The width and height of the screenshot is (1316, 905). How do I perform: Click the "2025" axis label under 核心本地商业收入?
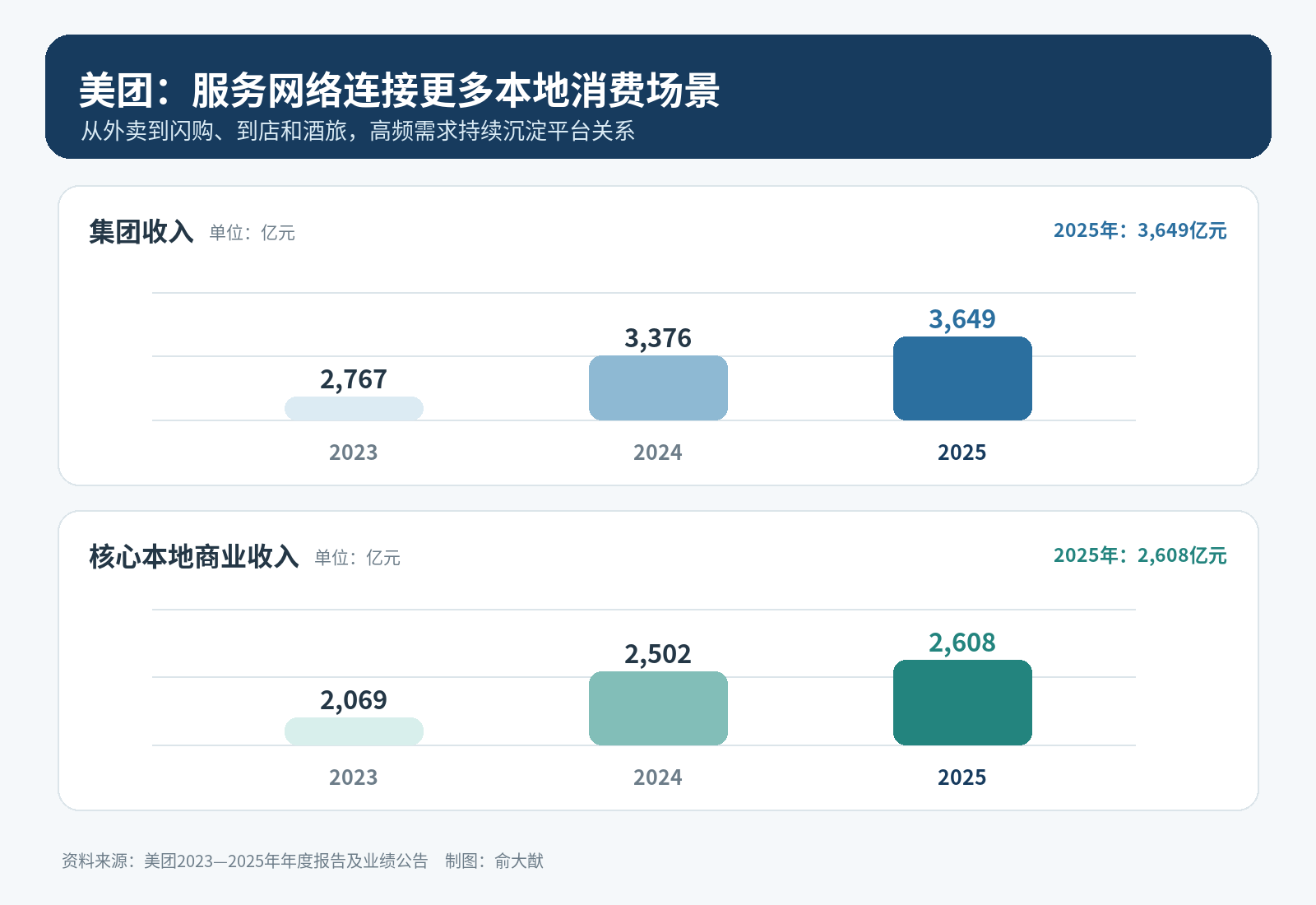[x=962, y=777]
